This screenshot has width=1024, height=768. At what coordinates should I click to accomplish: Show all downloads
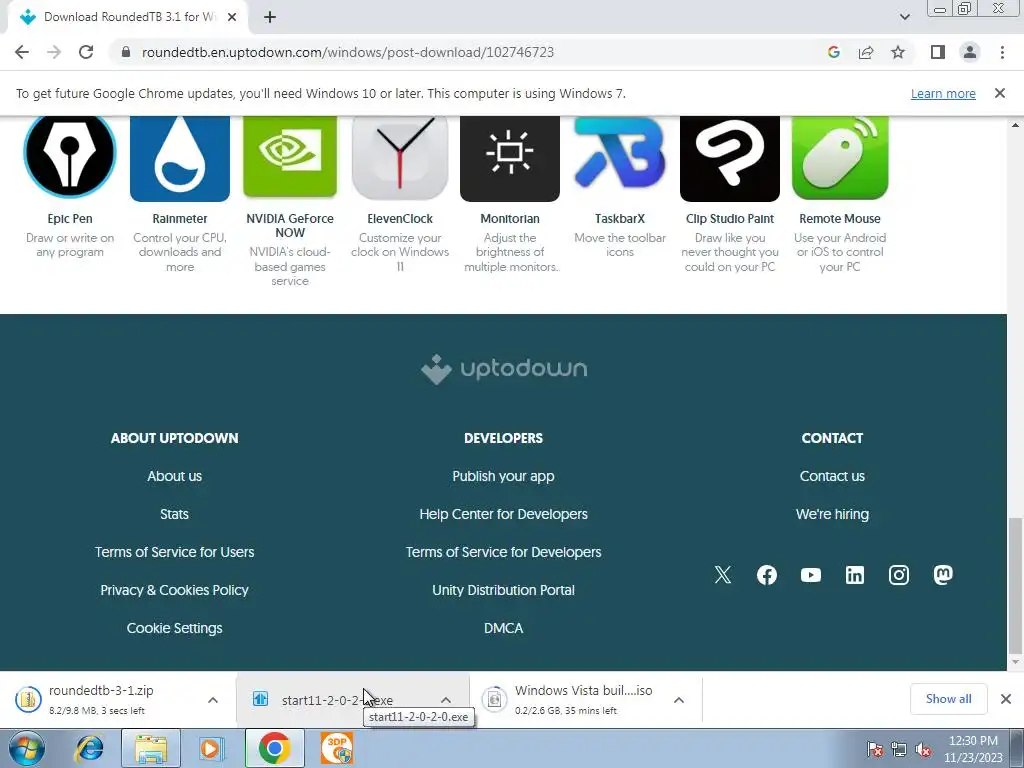948,699
